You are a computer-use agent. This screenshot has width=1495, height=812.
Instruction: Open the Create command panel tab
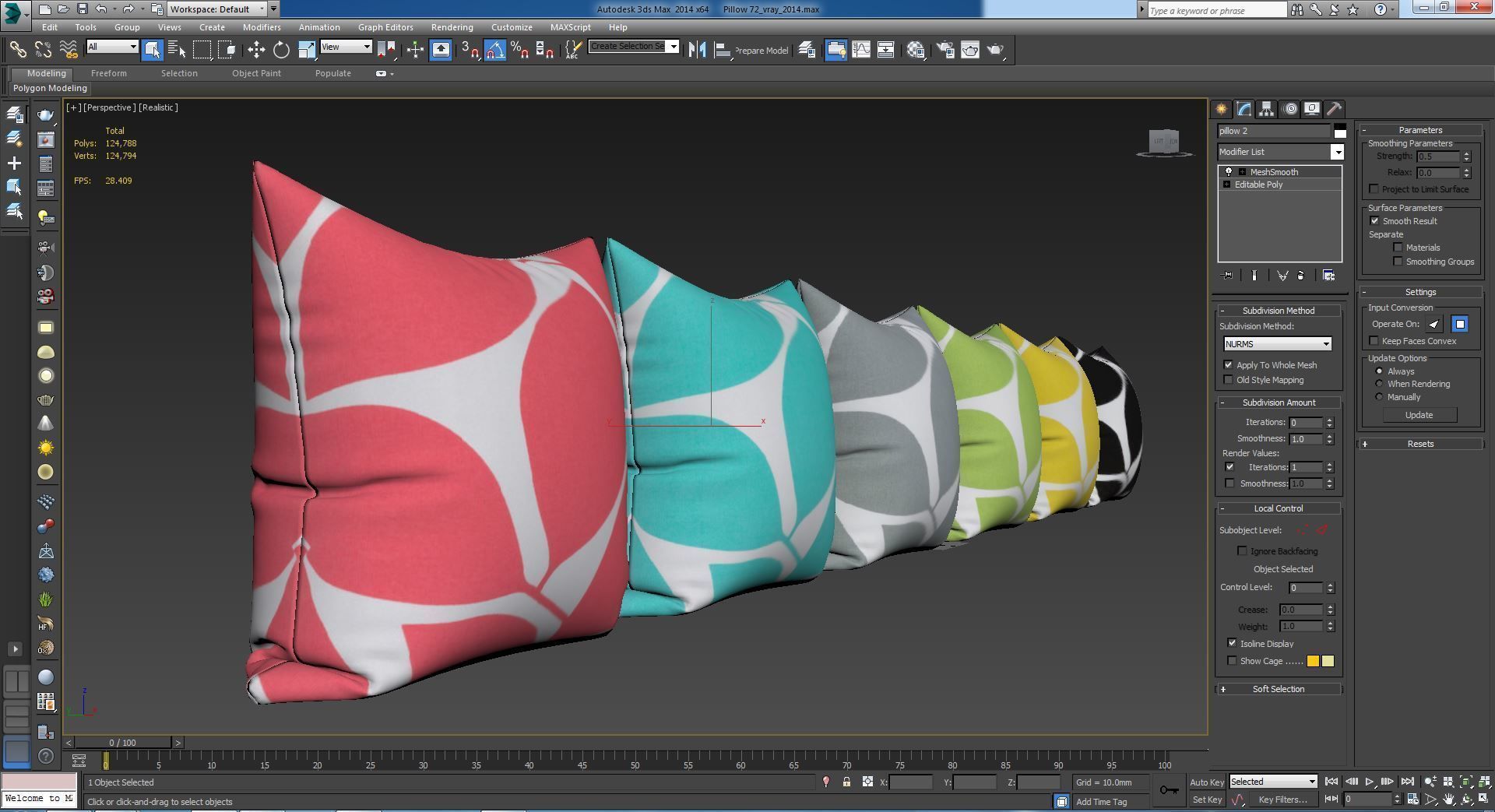tap(1221, 109)
